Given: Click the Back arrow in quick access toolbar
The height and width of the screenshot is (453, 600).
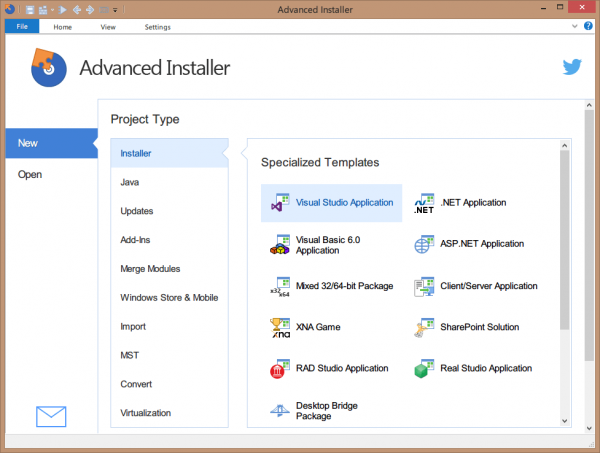Looking at the screenshot, I should (x=77, y=10).
